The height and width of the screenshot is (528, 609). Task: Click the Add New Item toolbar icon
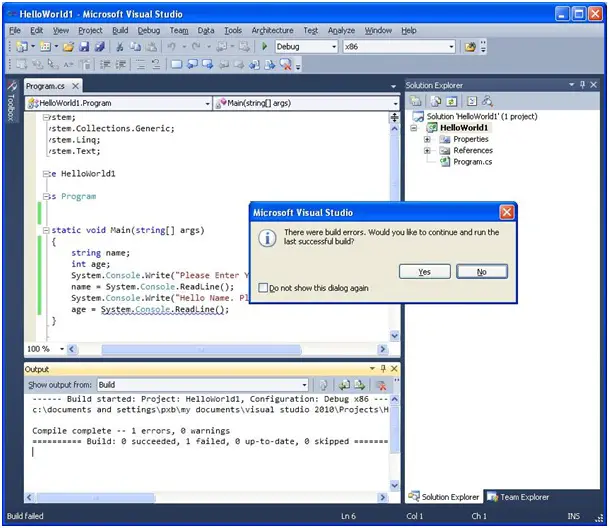[x=45, y=47]
